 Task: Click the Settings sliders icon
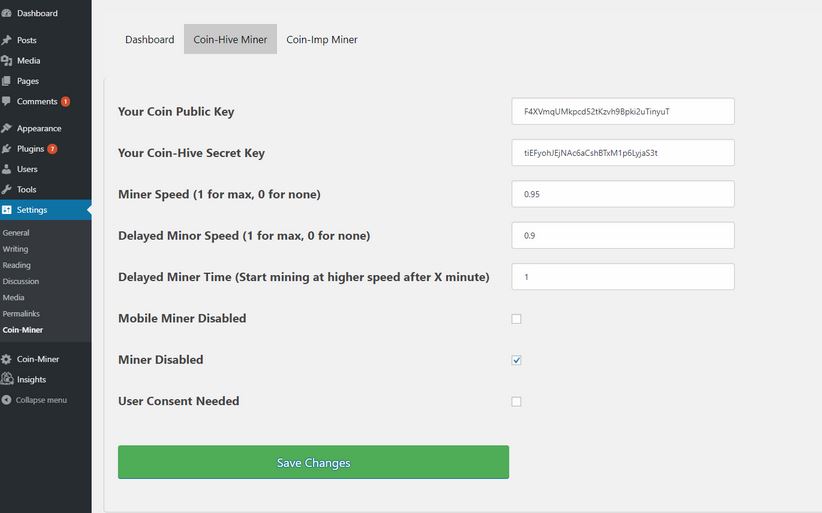[6, 210]
